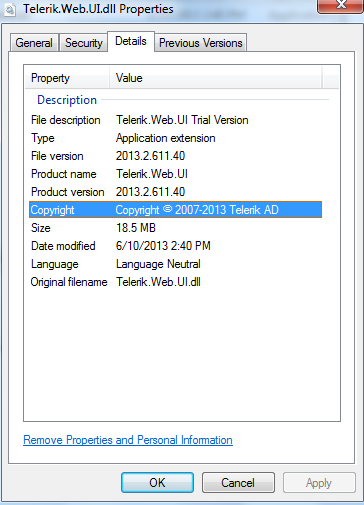Switch to the General tab
Screen dimensions: 364x505
(34, 43)
